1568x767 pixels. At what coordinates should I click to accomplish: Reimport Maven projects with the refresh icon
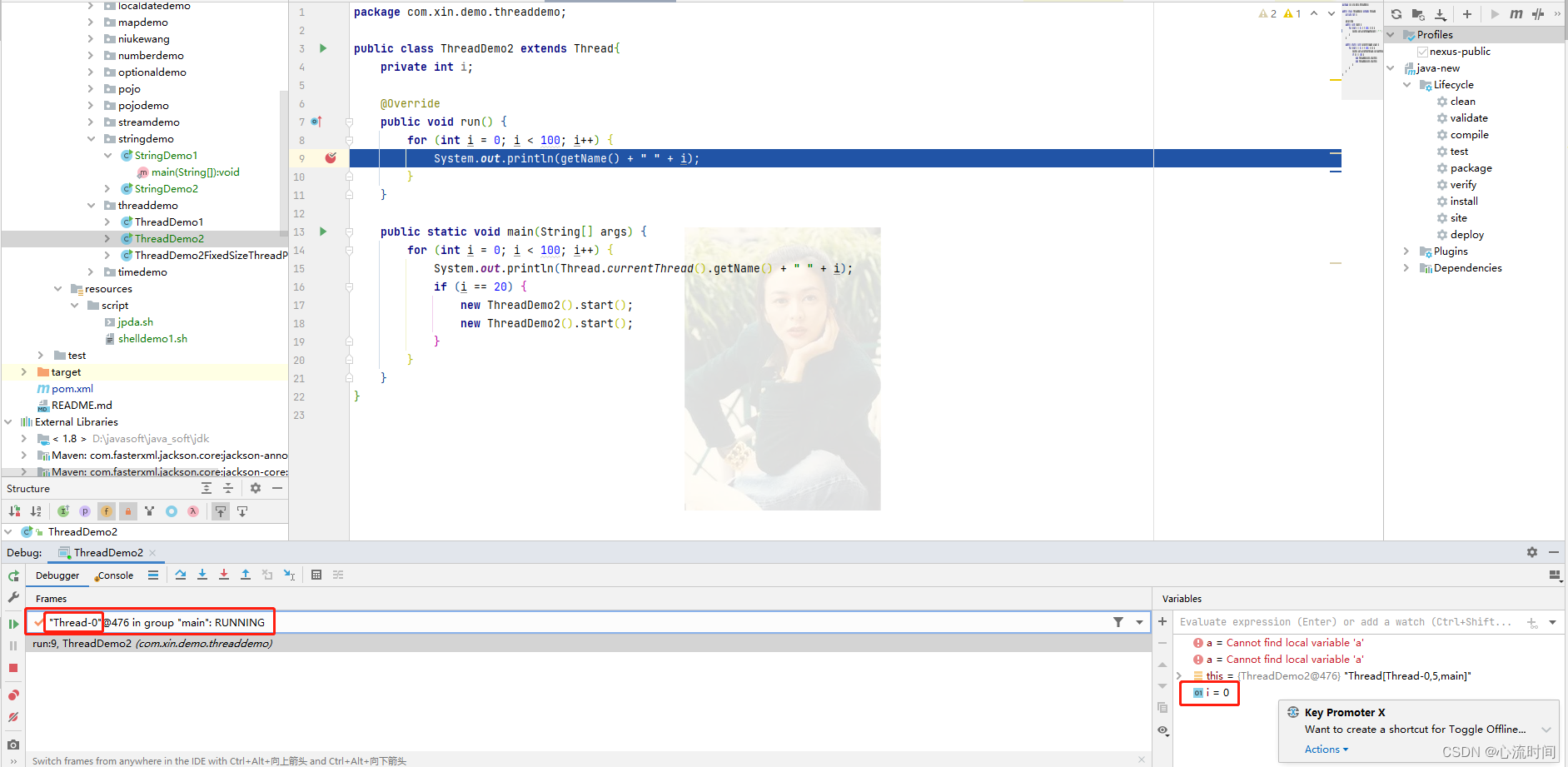[1396, 14]
